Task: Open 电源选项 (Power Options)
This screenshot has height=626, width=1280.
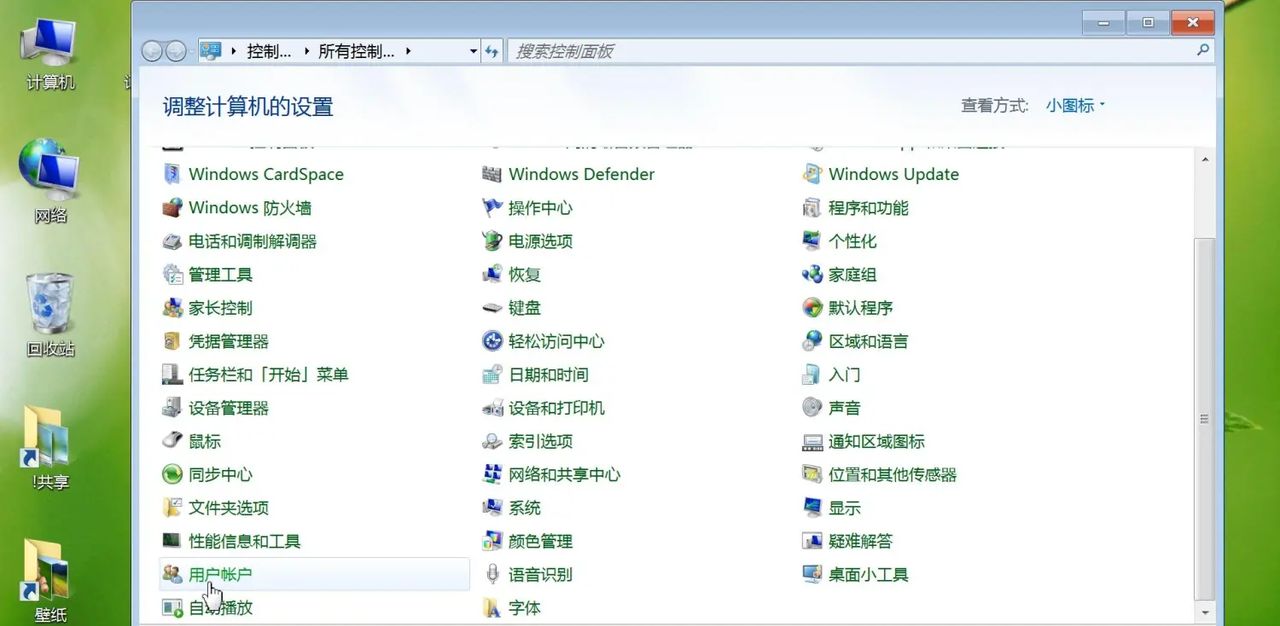Action: [541, 241]
